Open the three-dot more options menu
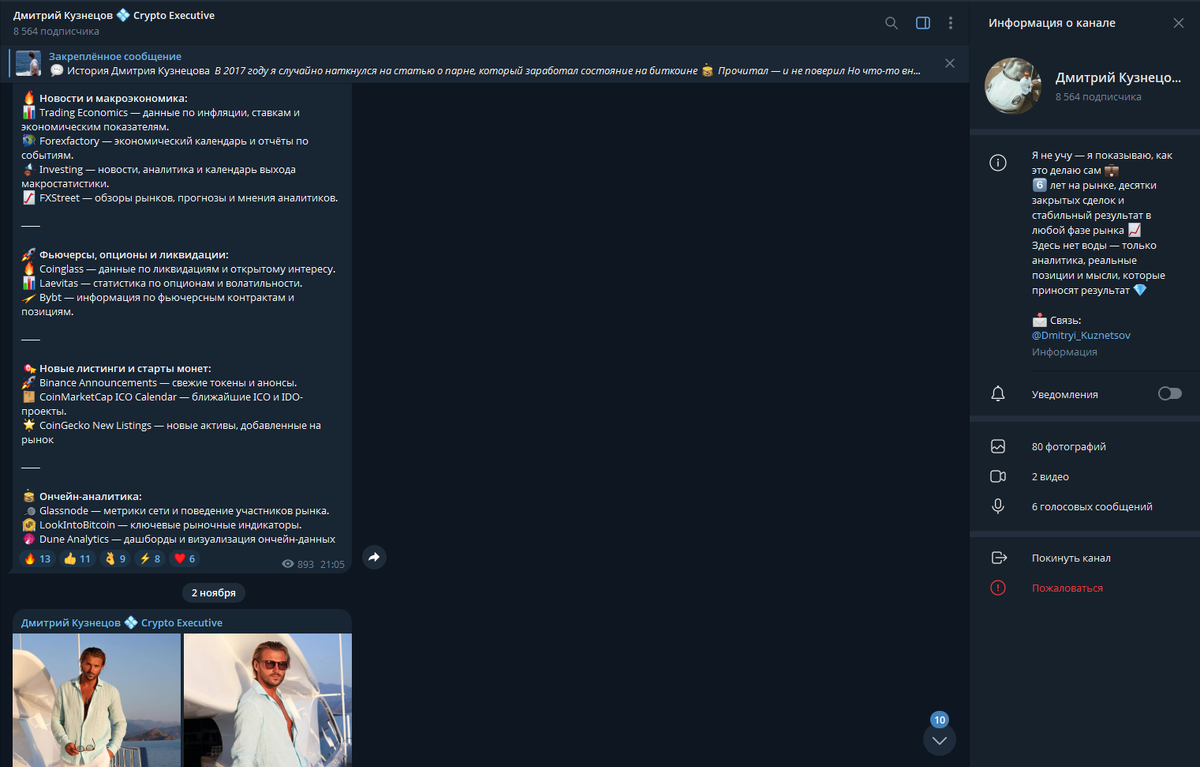This screenshot has height=767, width=1200. point(950,23)
